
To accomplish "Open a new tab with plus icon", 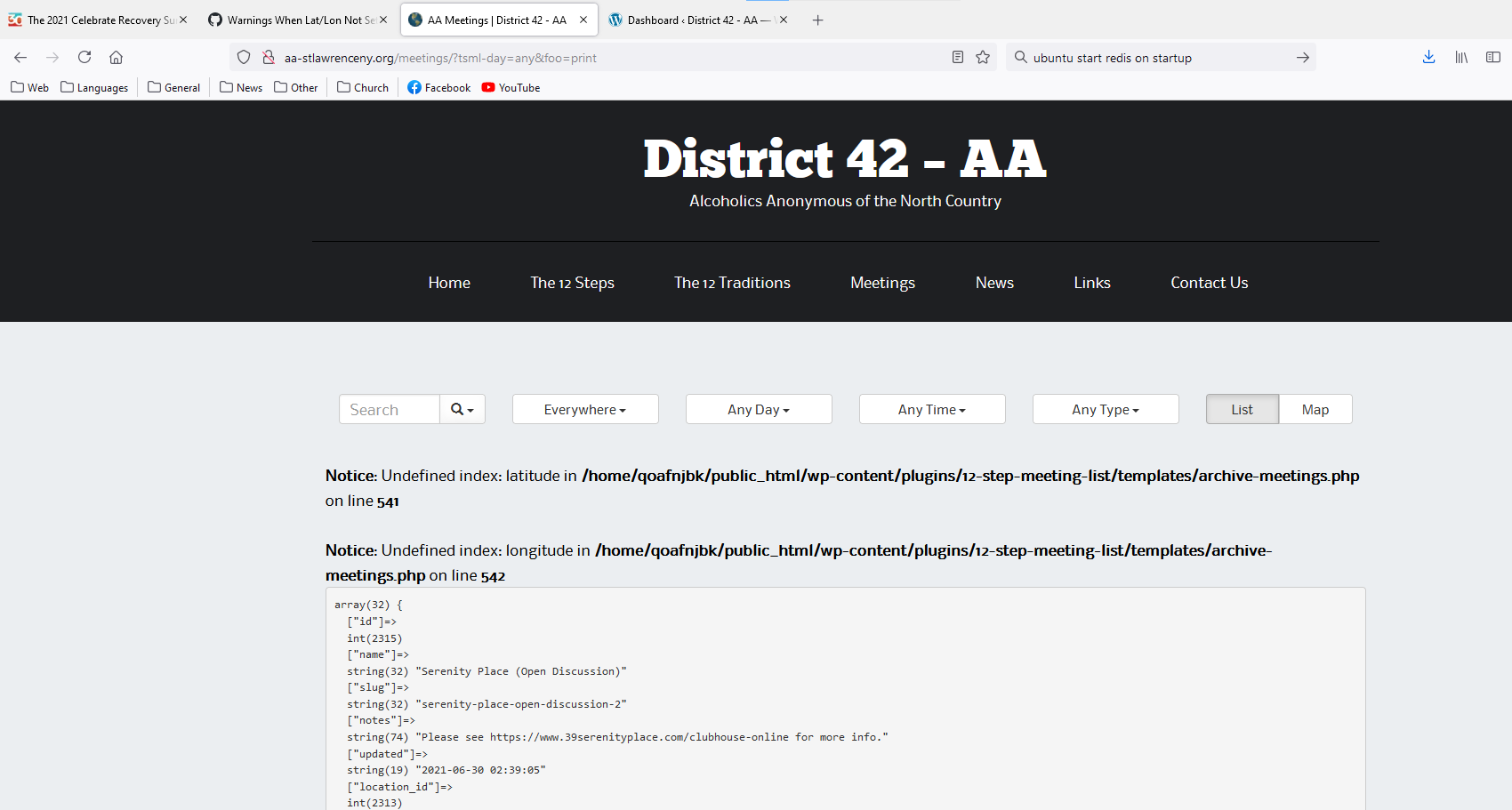I will pos(818,20).
